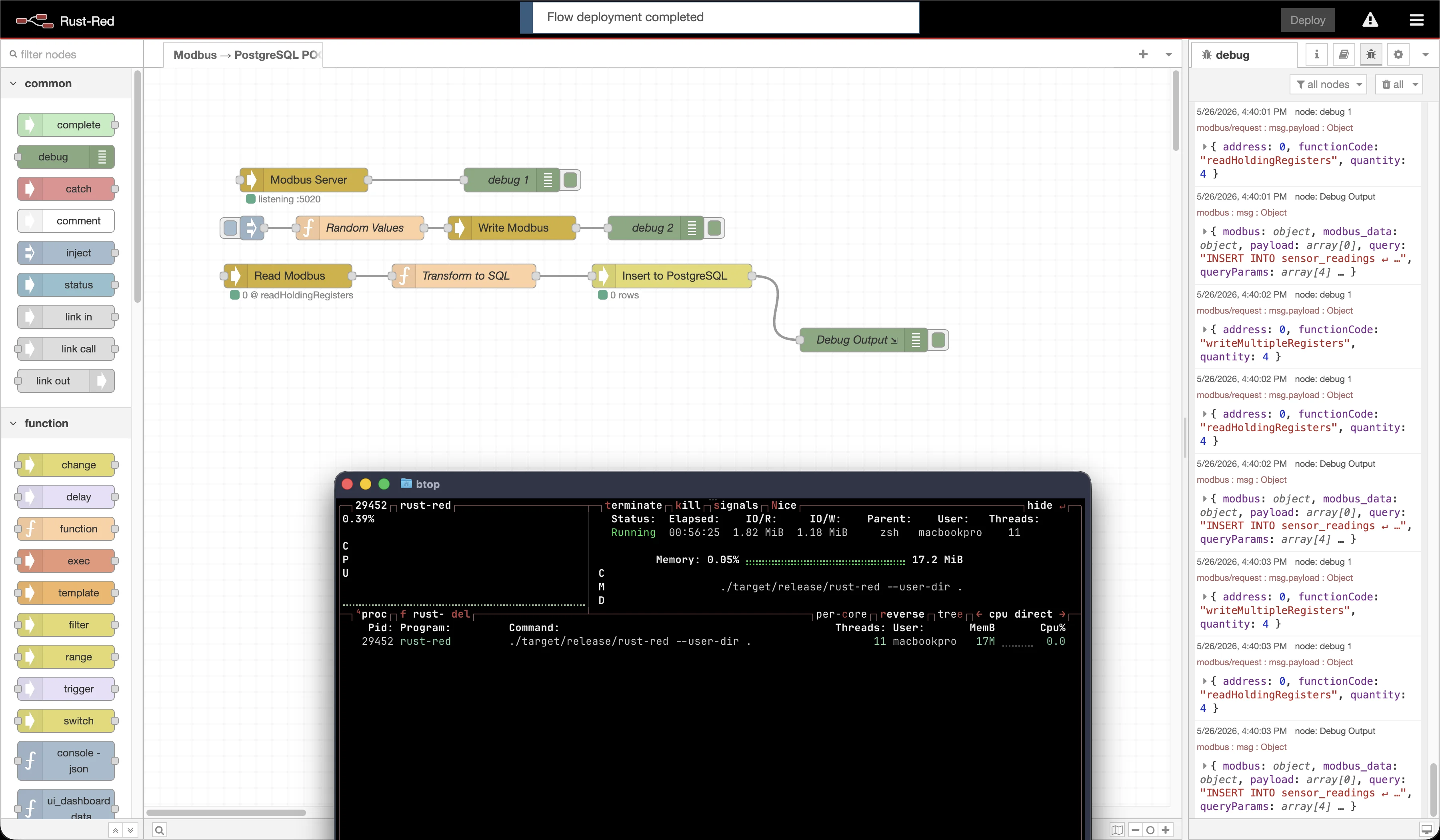
Task: Toggle the debug 2 node output button
Action: [714, 228]
